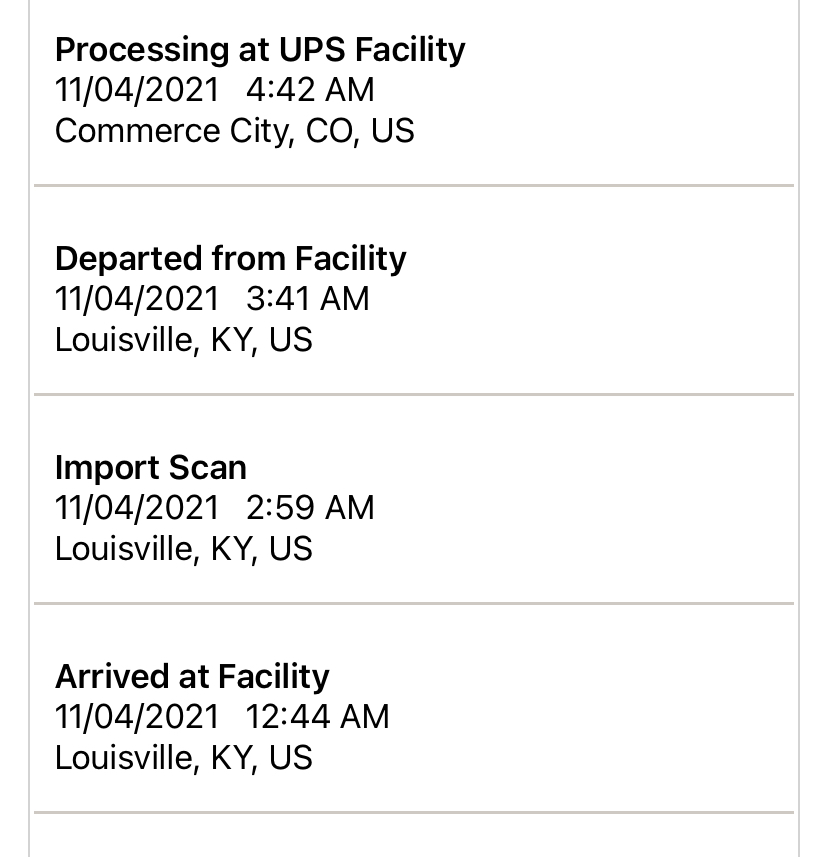Click the 4:42 AM time text
This screenshot has height=857, width=828.
point(310,90)
